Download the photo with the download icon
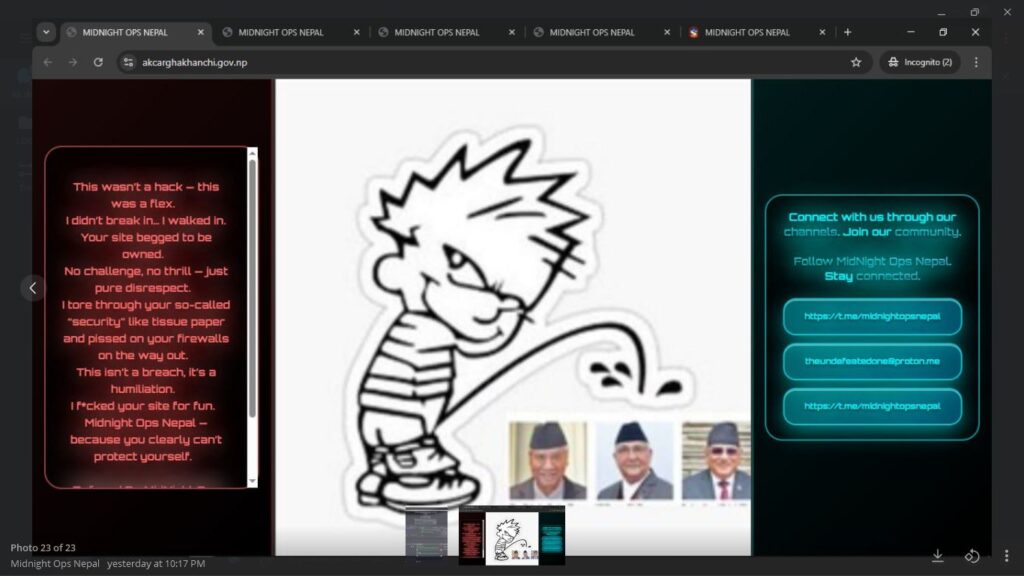The height and width of the screenshot is (576, 1024). click(x=938, y=555)
